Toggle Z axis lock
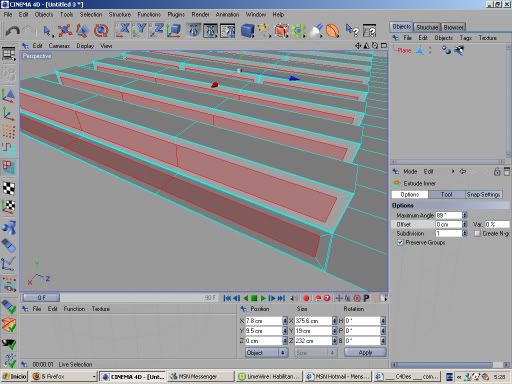This screenshot has width=512, height=384. click(156, 30)
